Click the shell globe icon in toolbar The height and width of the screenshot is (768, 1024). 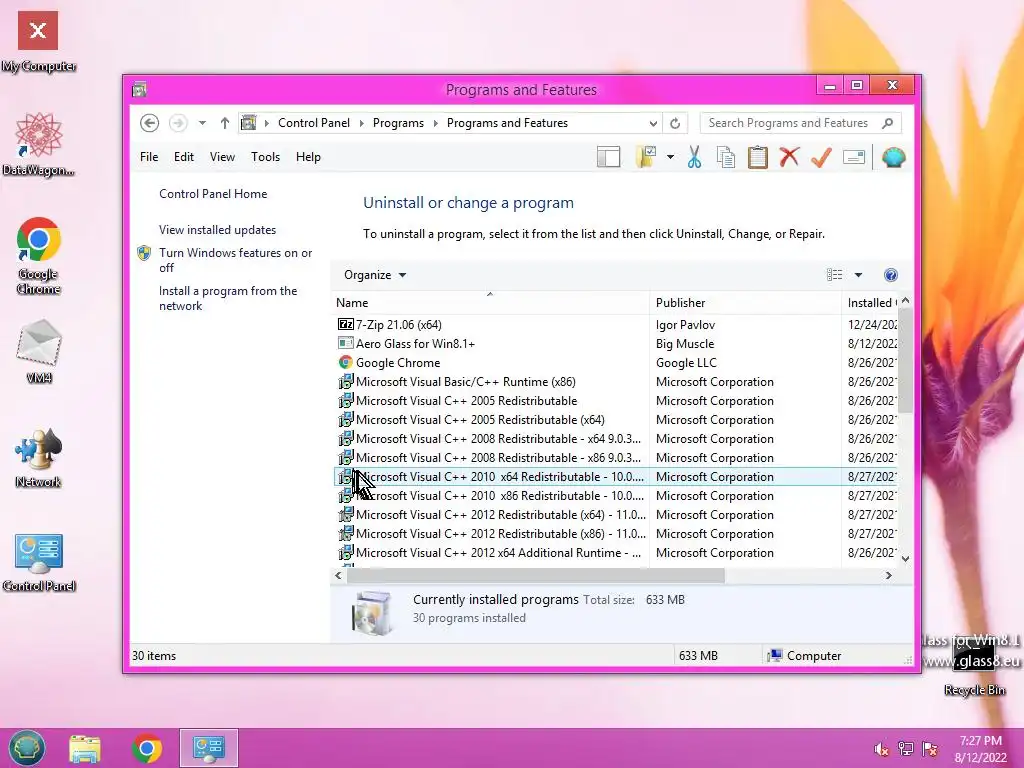tap(893, 157)
